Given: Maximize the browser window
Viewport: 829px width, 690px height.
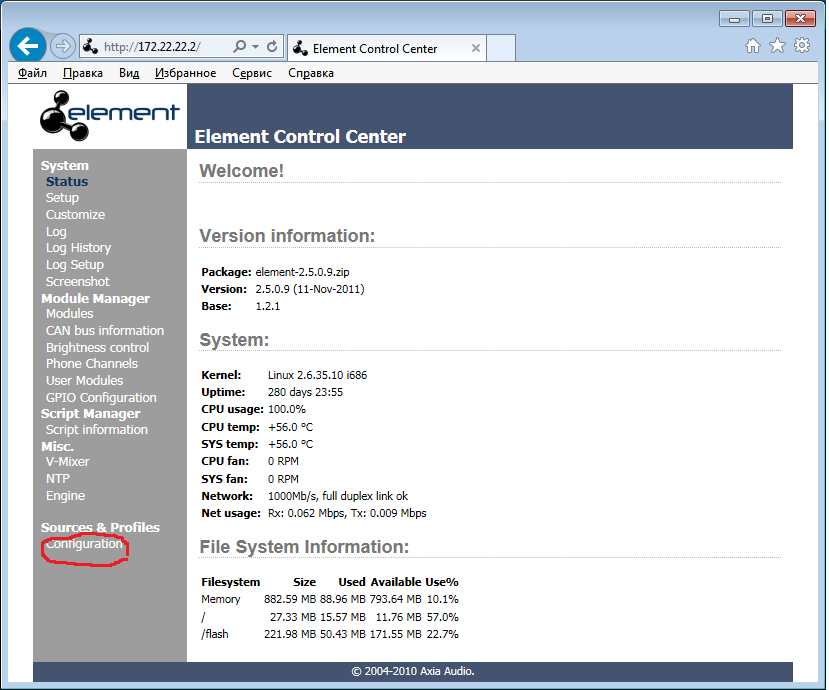Looking at the screenshot, I should click(x=767, y=19).
